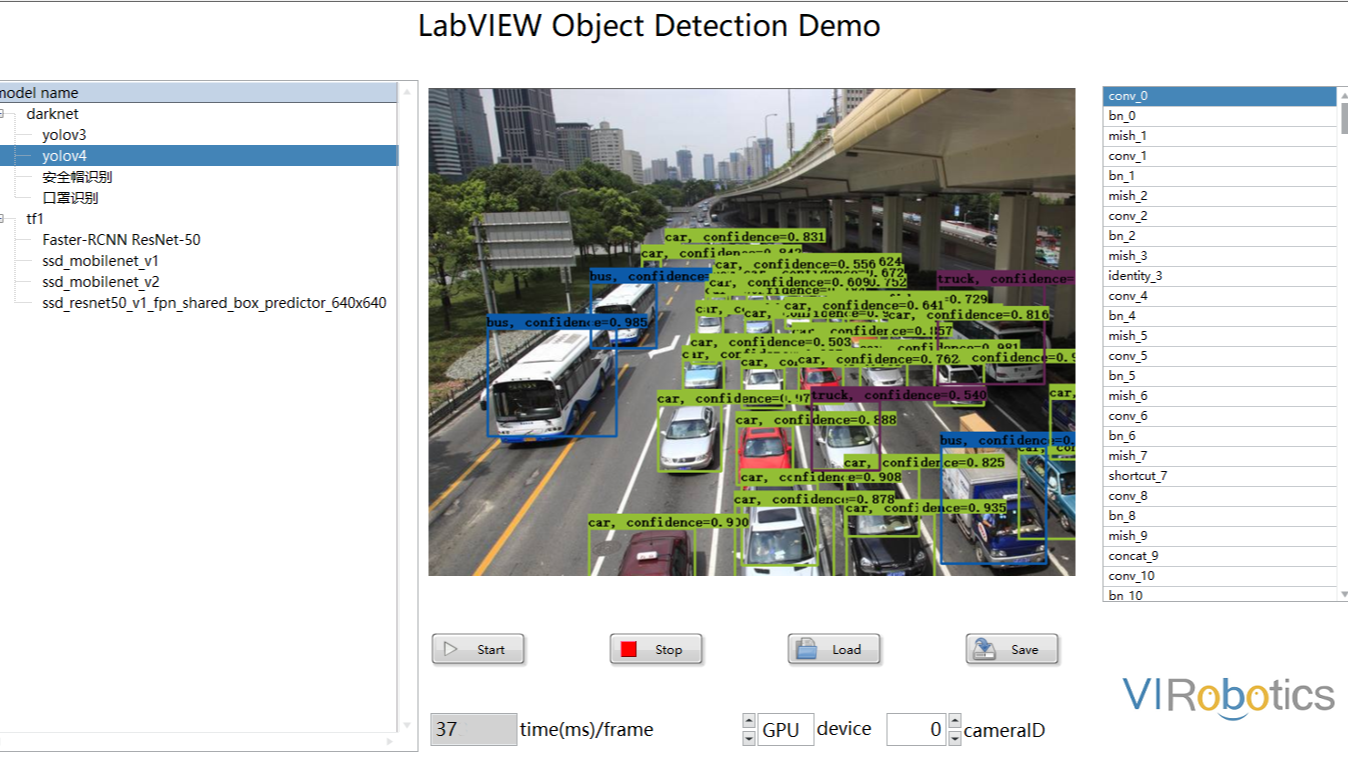This screenshot has width=1348, height=759.
Task: Click the model name column header
Action: click(x=198, y=92)
